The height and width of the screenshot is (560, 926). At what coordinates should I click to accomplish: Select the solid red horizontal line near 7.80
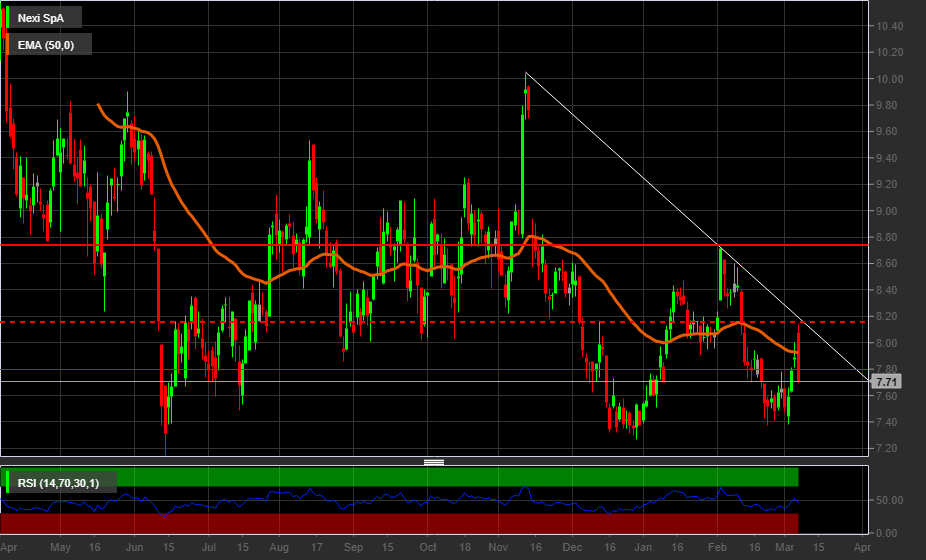[x=434, y=370]
